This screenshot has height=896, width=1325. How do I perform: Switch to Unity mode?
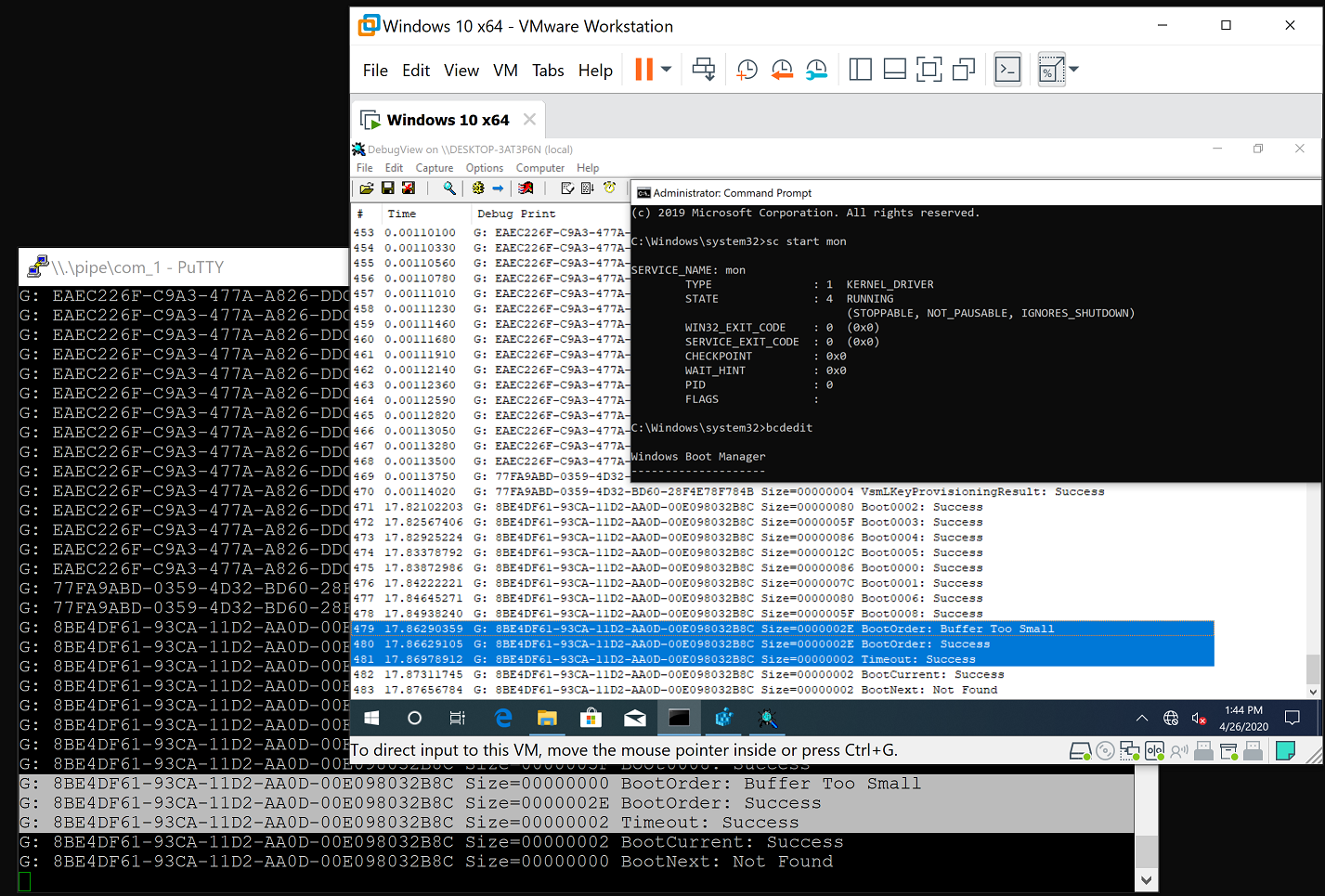coord(964,70)
